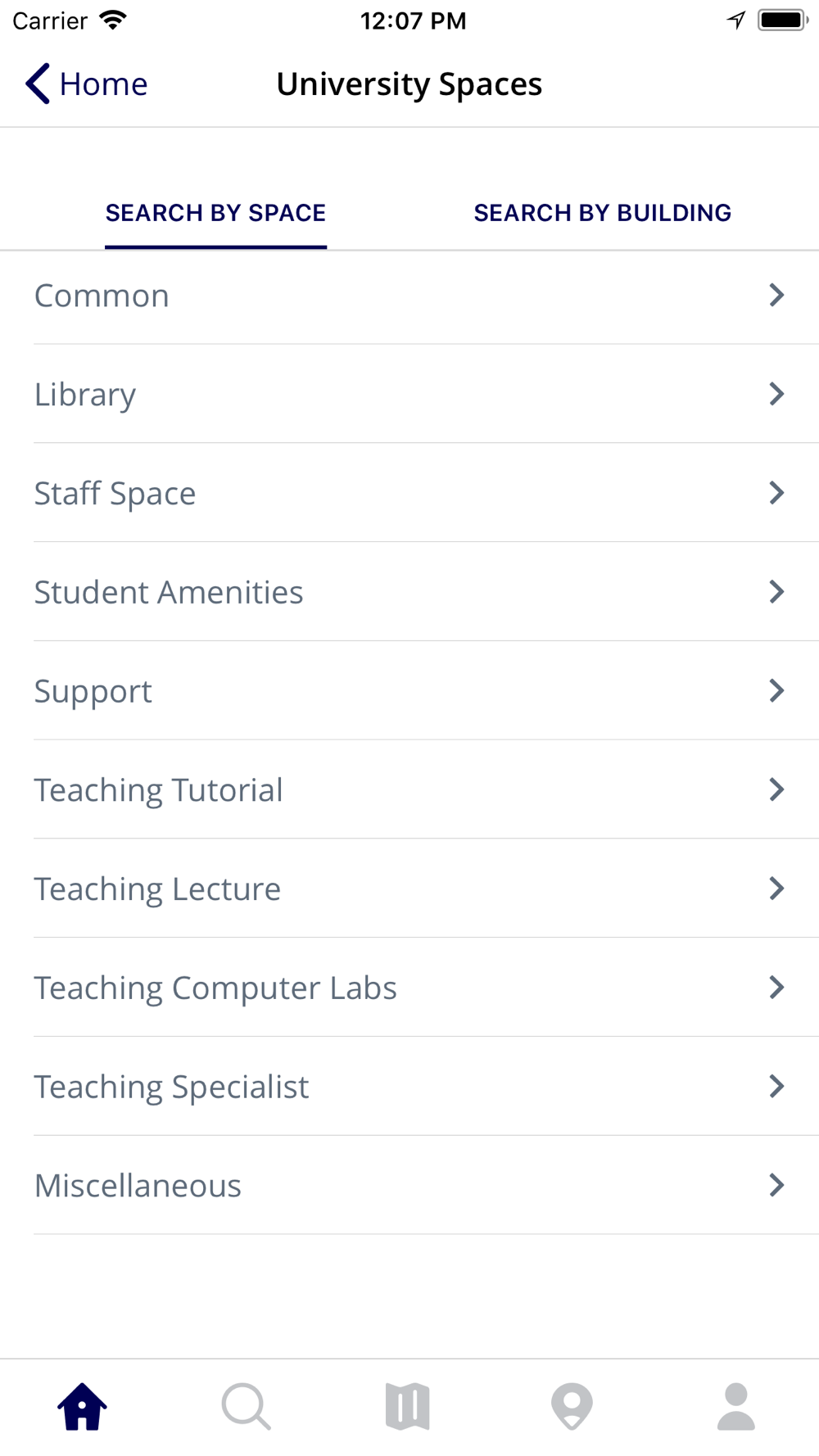Tap the battery indicator in status bar
The width and height of the screenshot is (819, 1456).
(x=782, y=20)
